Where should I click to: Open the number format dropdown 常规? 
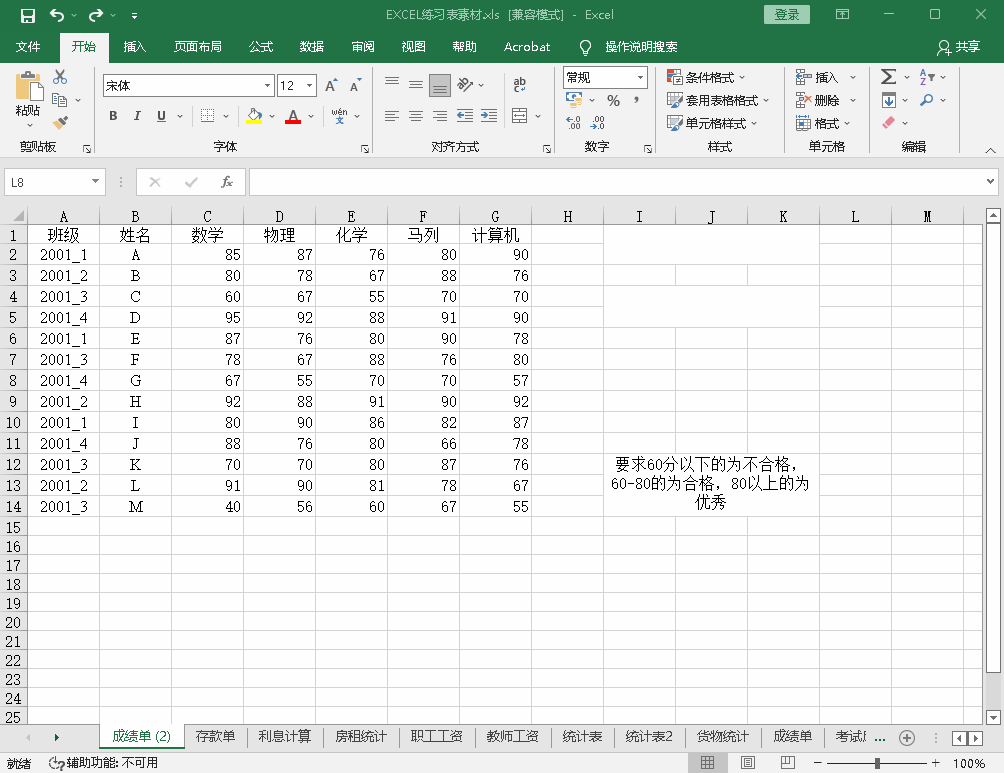pyautogui.click(x=640, y=77)
